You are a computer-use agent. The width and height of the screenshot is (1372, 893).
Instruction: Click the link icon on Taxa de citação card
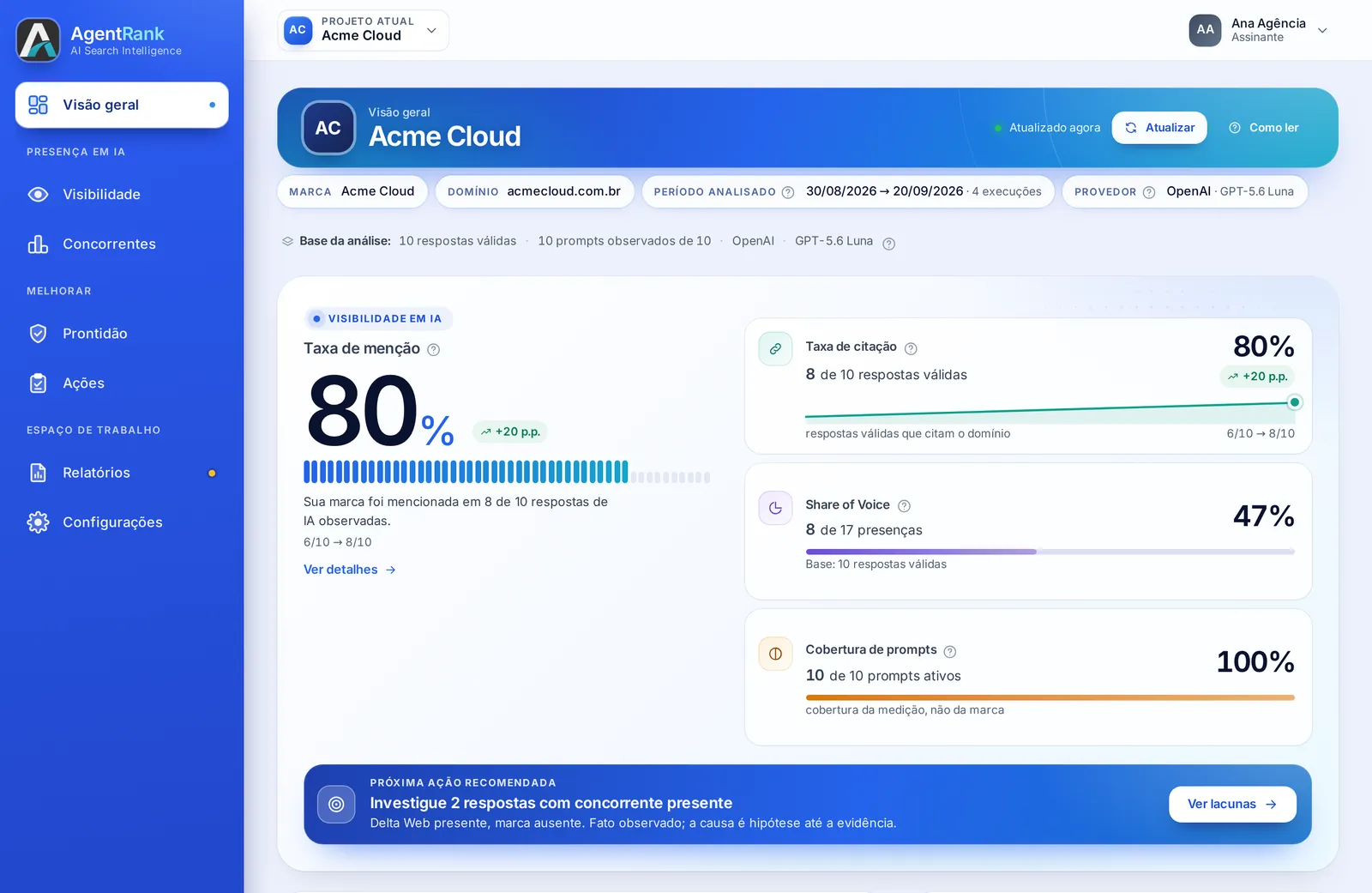[775, 349]
